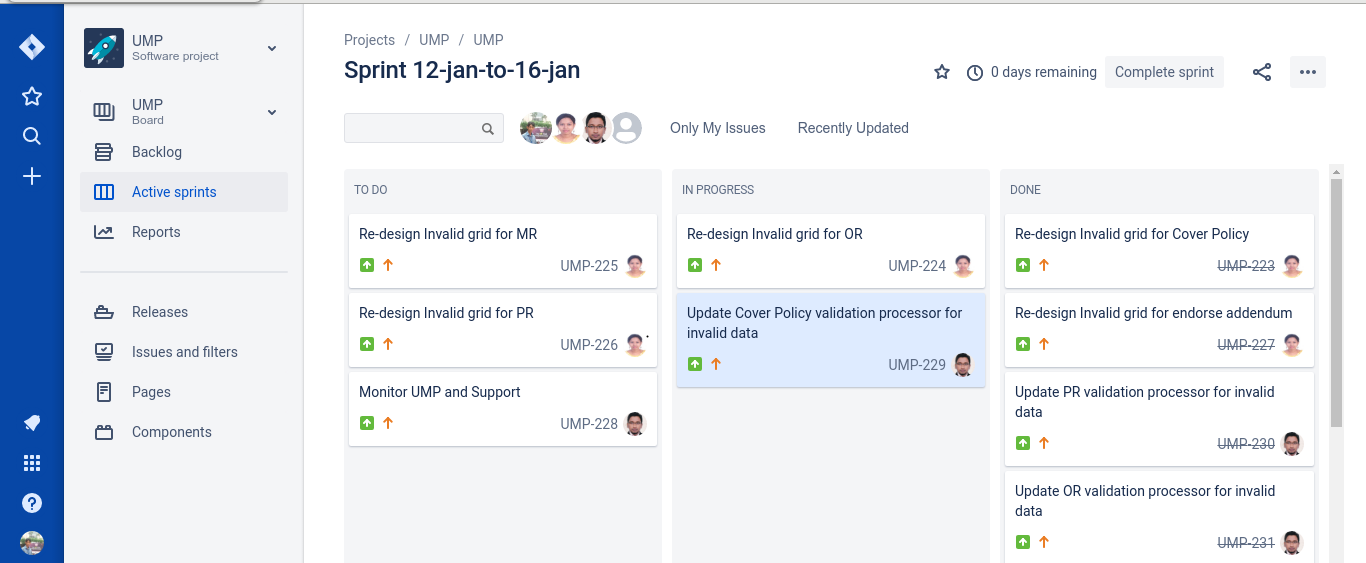
Task: Filter by the unassigned grey avatar
Action: point(626,128)
